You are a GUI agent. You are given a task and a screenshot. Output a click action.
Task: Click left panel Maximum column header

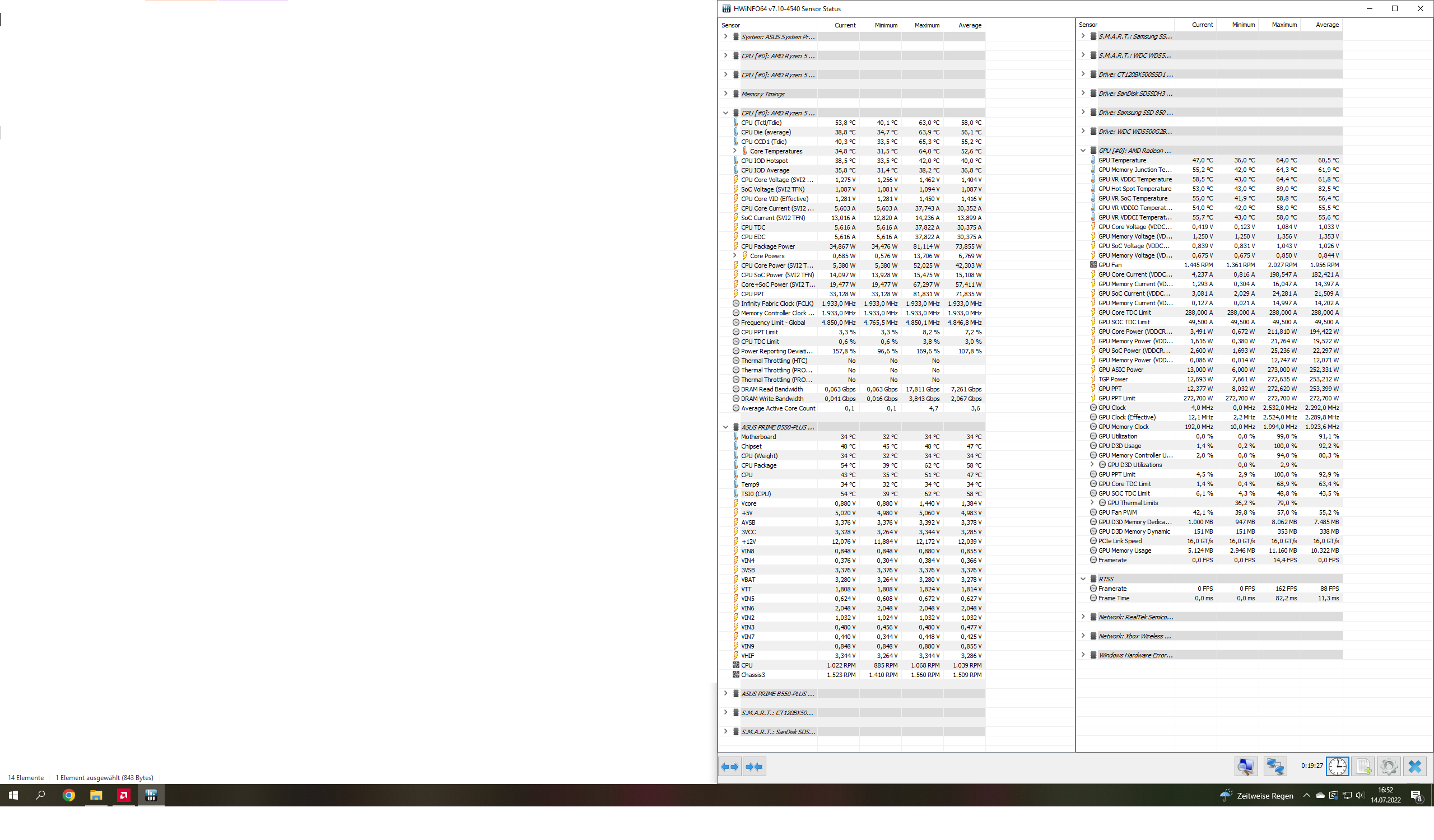click(926, 25)
